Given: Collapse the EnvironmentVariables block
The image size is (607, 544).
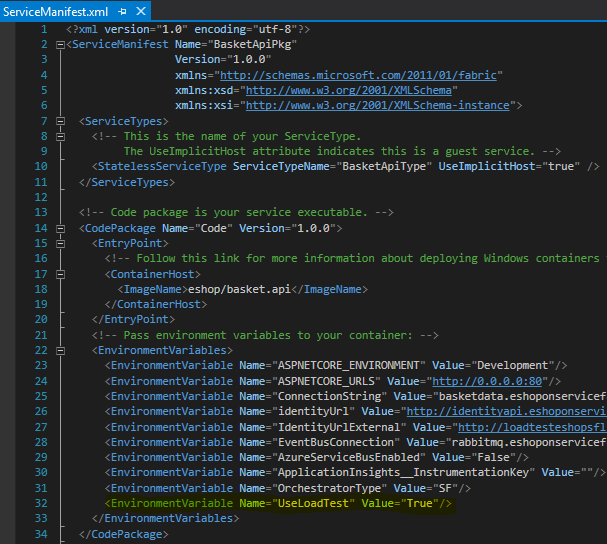Looking at the screenshot, I should pos(59,351).
